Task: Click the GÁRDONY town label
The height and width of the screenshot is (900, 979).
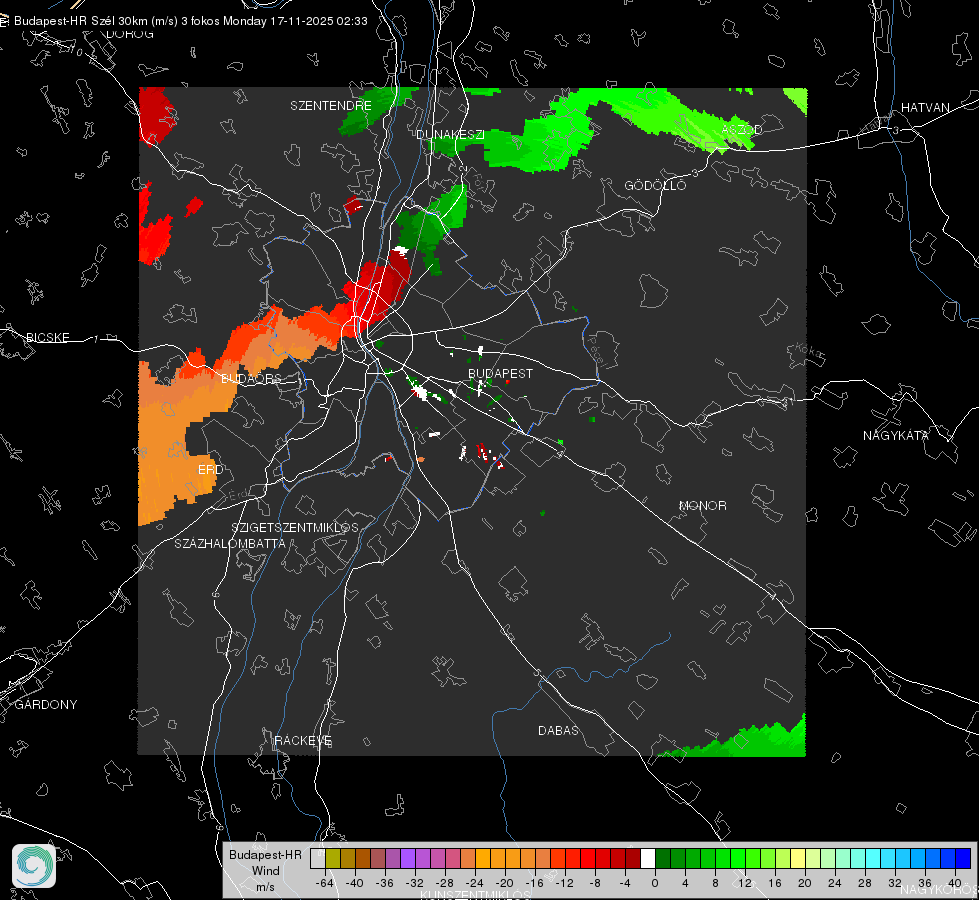Action: 46,705
